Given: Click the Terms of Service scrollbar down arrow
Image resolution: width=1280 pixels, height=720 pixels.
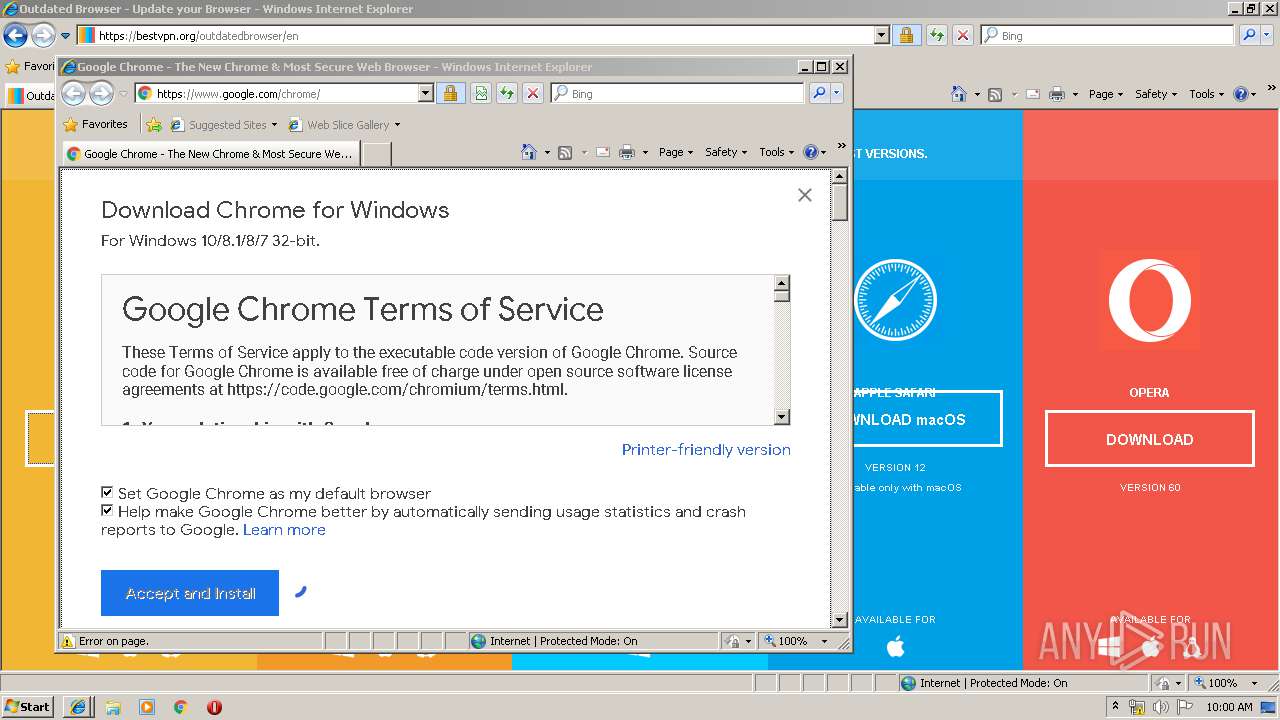Looking at the screenshot, I should click(782, 417).
